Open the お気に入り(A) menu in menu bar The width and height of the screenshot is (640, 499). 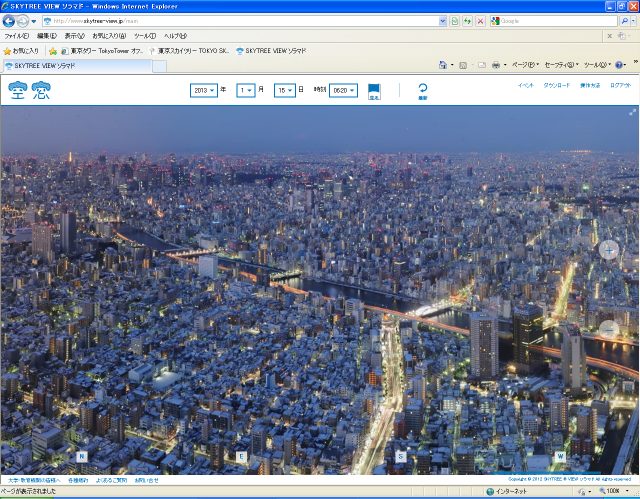pos(110,35)
